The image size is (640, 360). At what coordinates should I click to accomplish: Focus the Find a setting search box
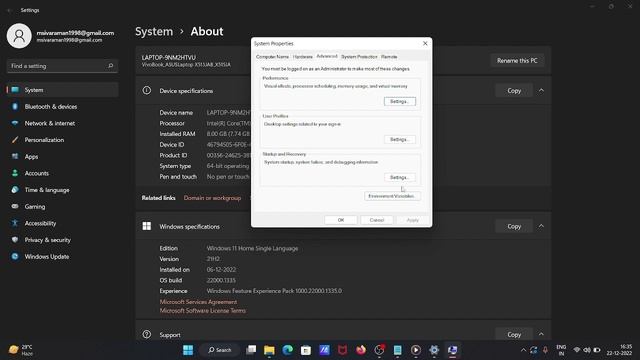point(62,66)
